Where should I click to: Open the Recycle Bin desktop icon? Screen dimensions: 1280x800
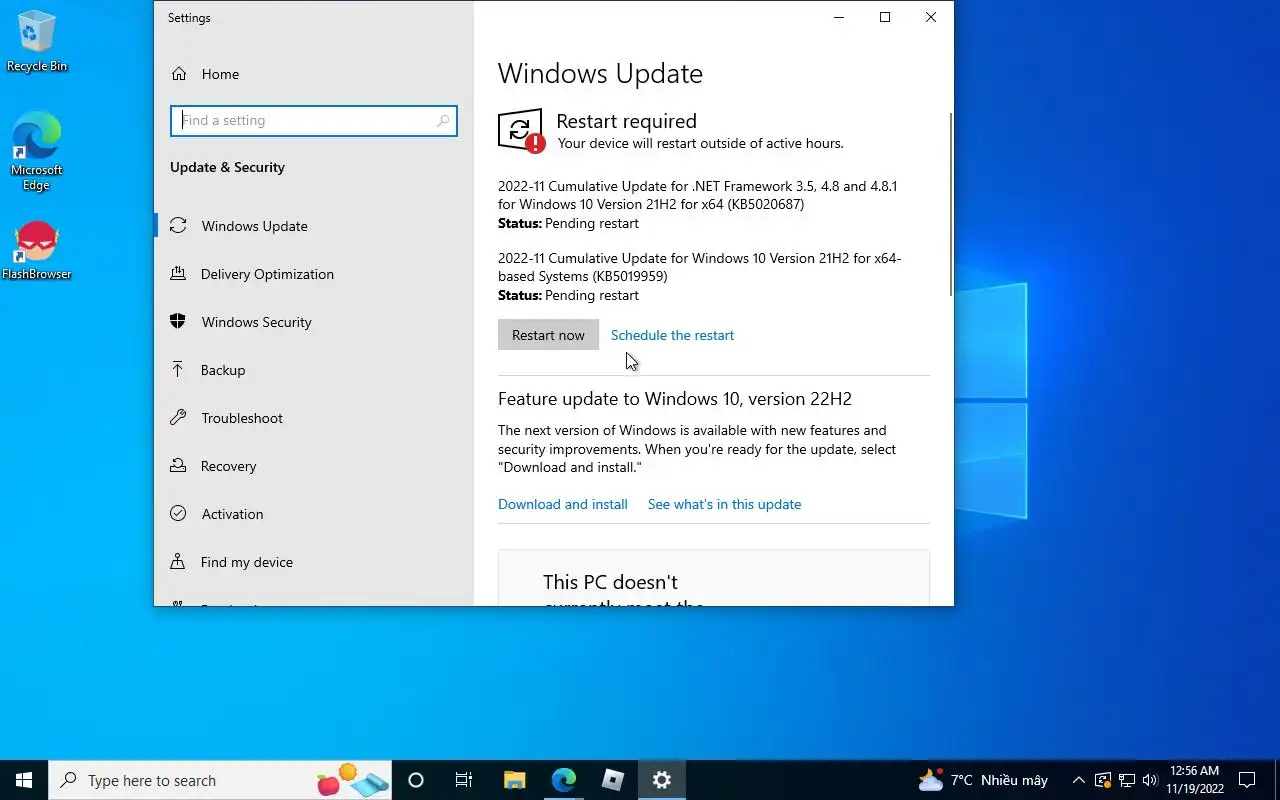tap(37, 42)
